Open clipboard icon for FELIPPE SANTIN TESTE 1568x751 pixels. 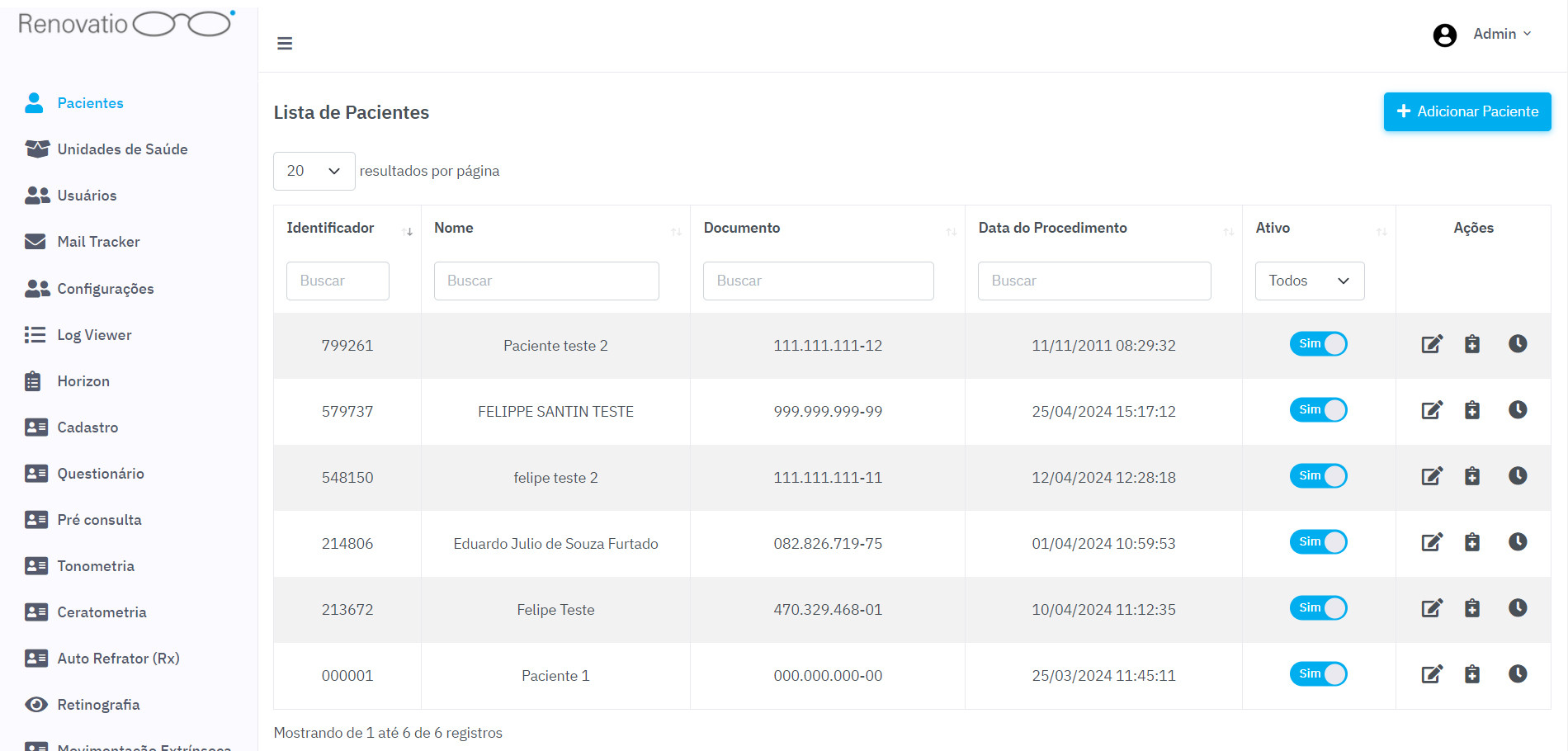pyautogui.click(x=1472, y=410)
